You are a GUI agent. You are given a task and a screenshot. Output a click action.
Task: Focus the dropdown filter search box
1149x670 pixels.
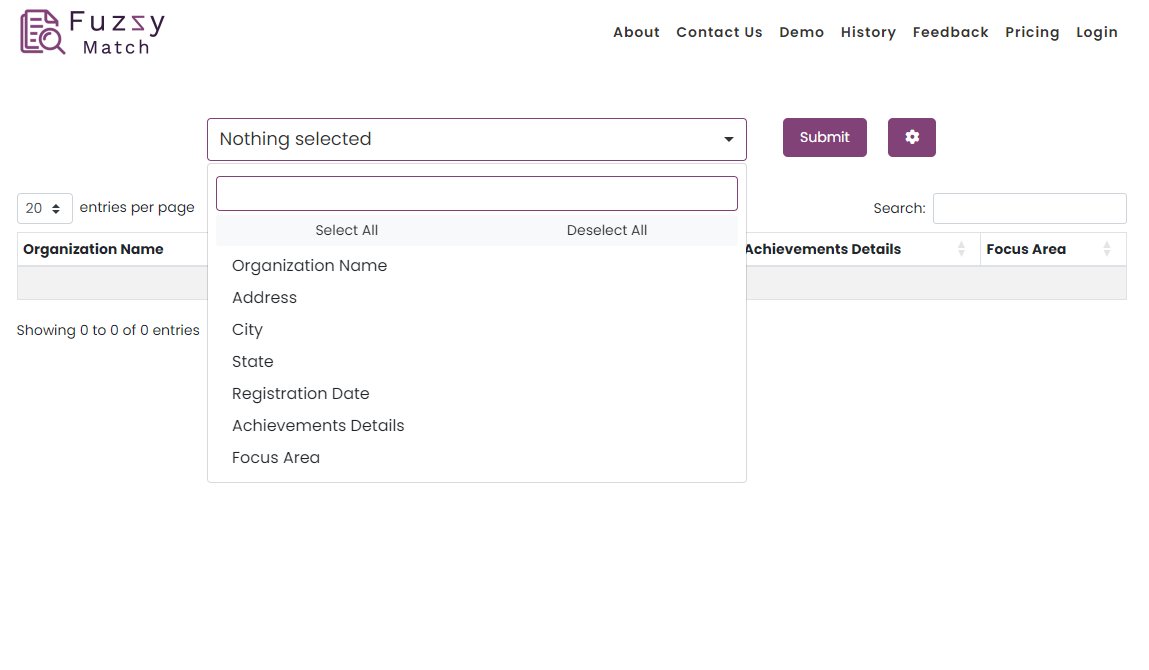click(x=476, y=194)
